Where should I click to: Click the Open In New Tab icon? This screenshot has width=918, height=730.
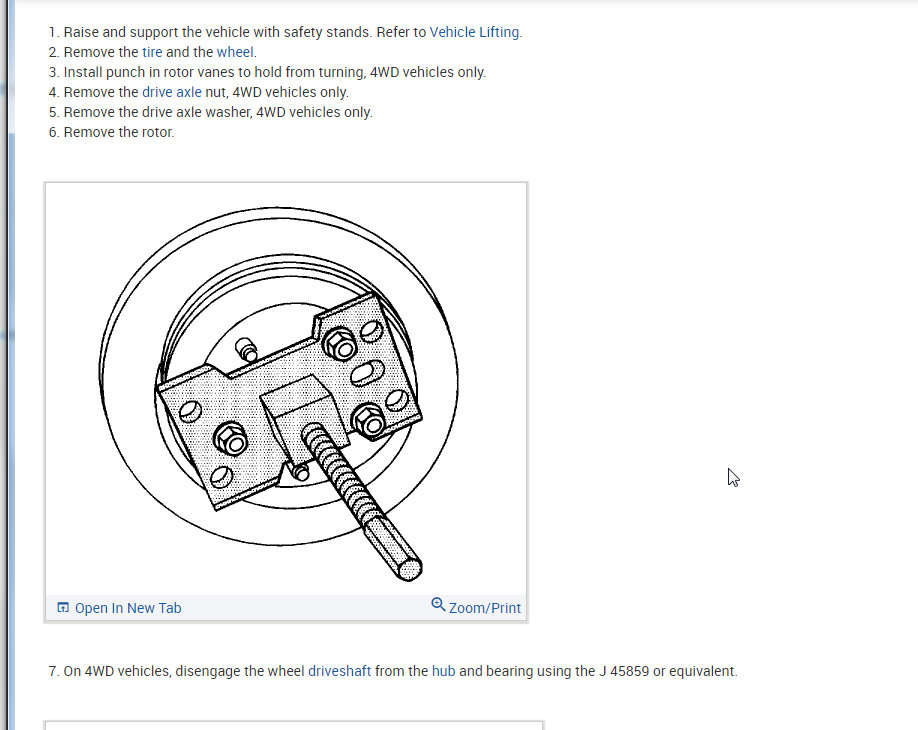coord(63,608)
